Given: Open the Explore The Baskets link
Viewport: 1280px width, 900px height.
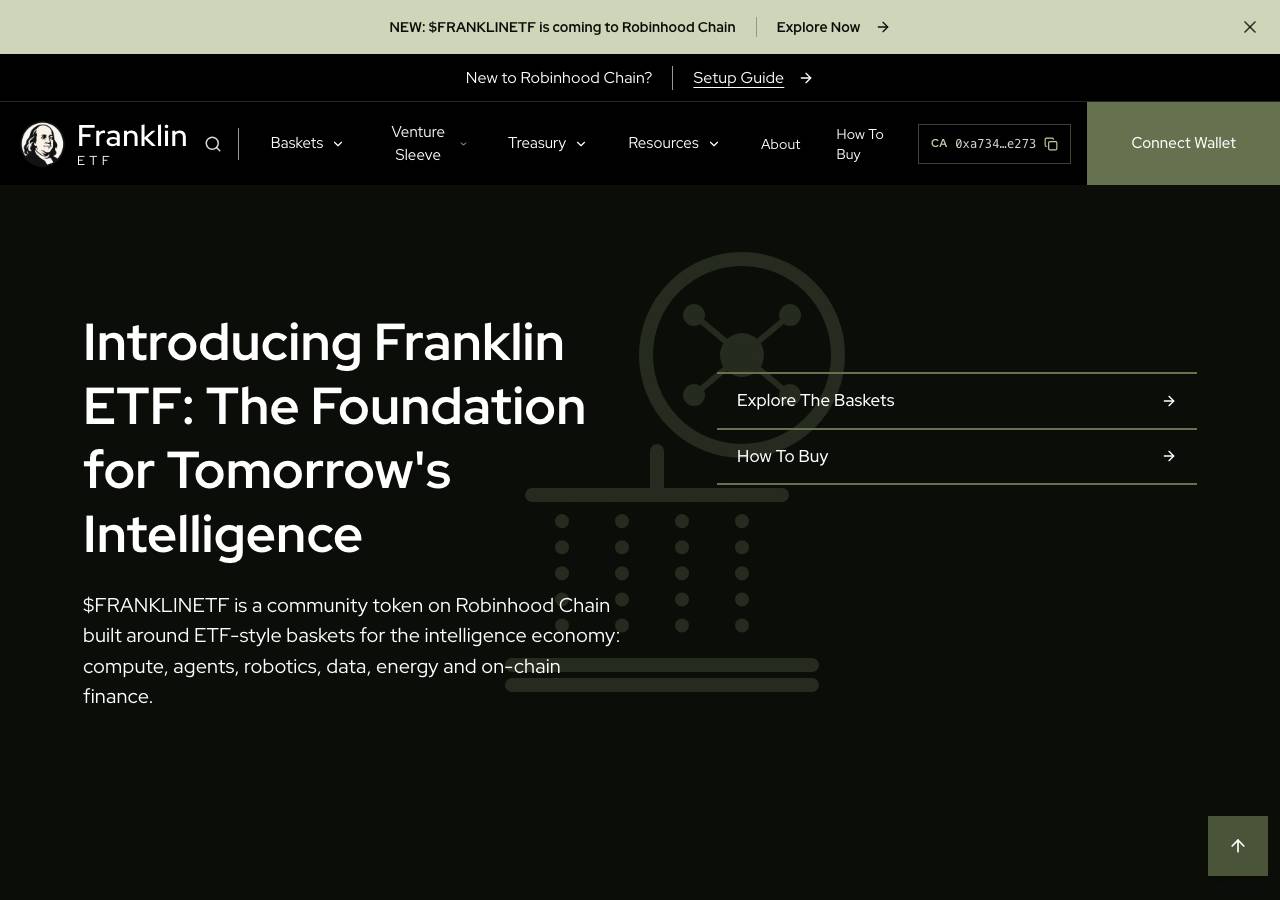Looking at the screenshot, I should 957,401.
